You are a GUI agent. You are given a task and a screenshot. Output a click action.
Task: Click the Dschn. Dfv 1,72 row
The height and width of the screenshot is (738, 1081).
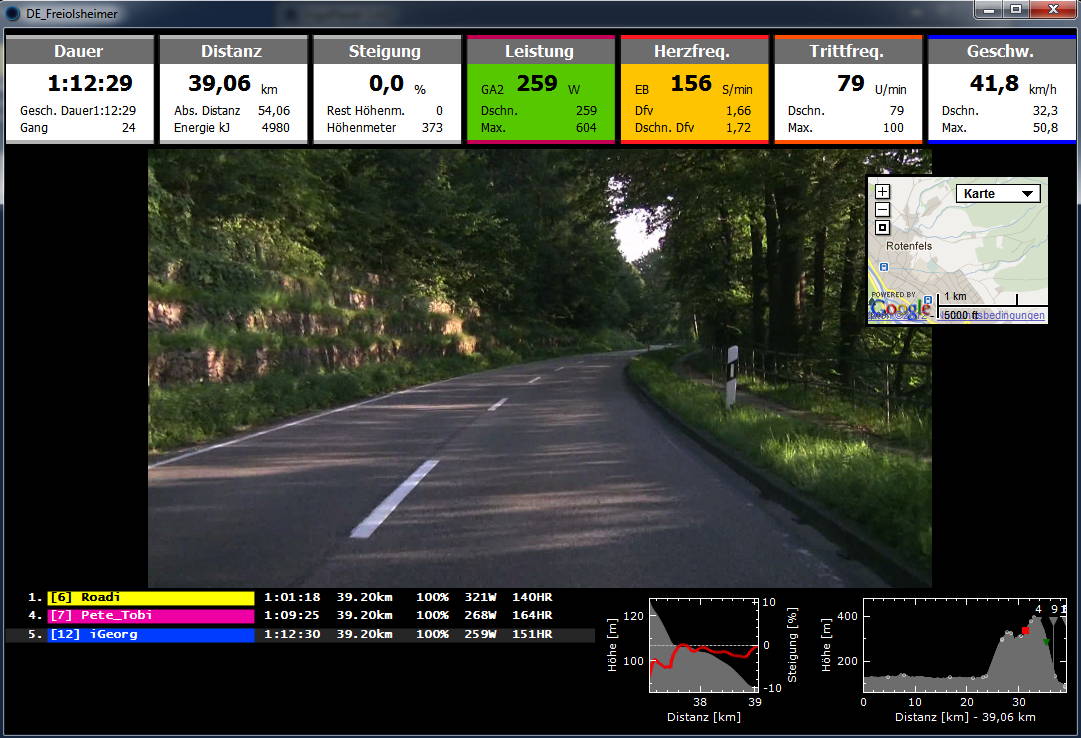pyautogui.click(x=693, y=128)
